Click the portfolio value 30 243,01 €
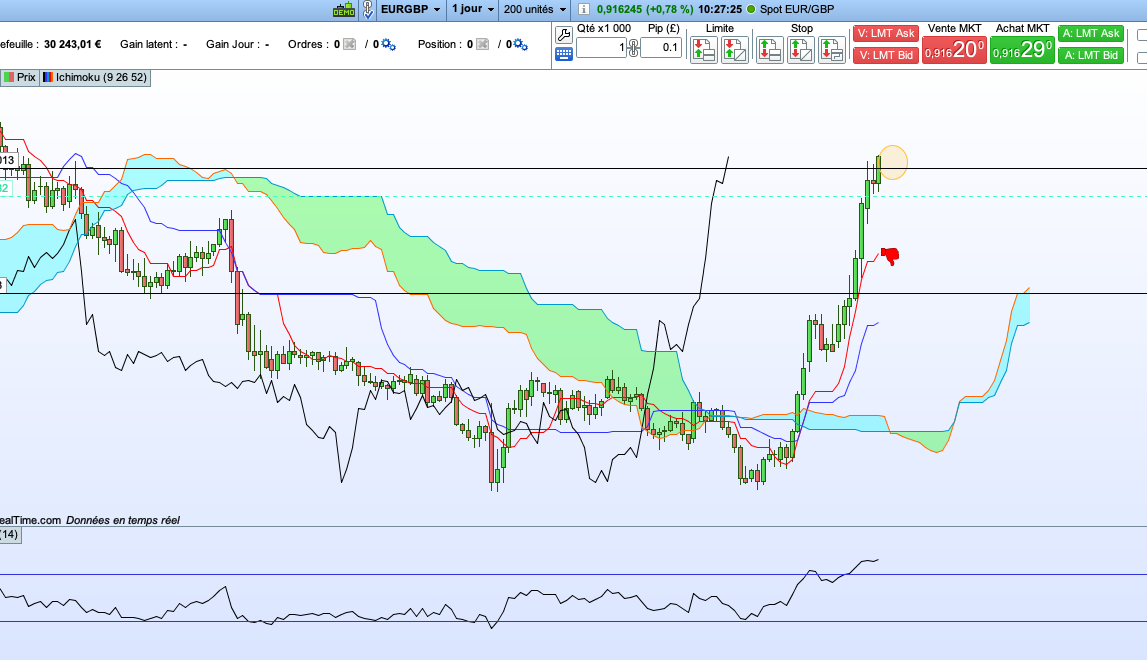Viewport: 1147px width, 660px height. pyautogui.click(x=72, y=45)
